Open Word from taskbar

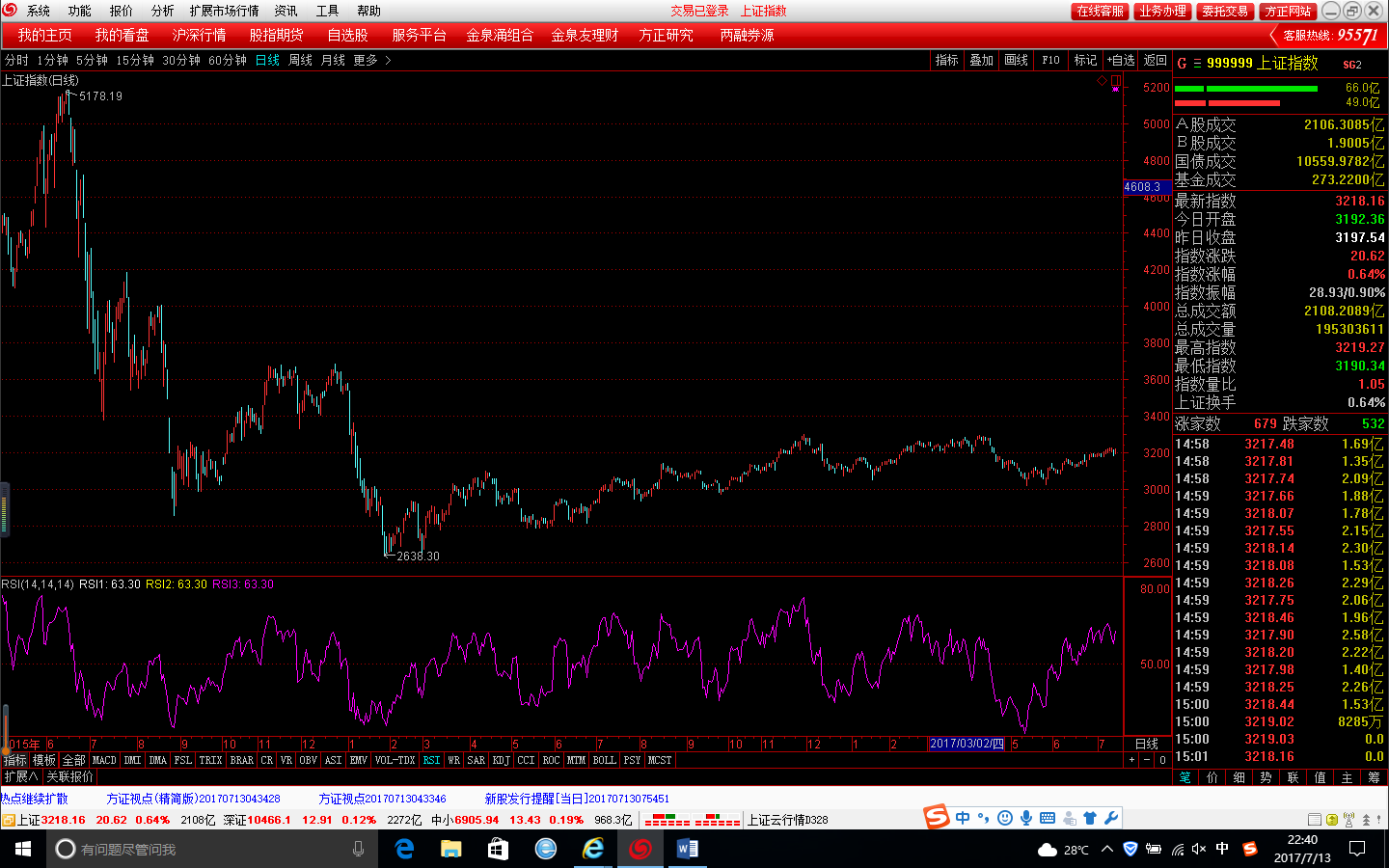[688, 849]
